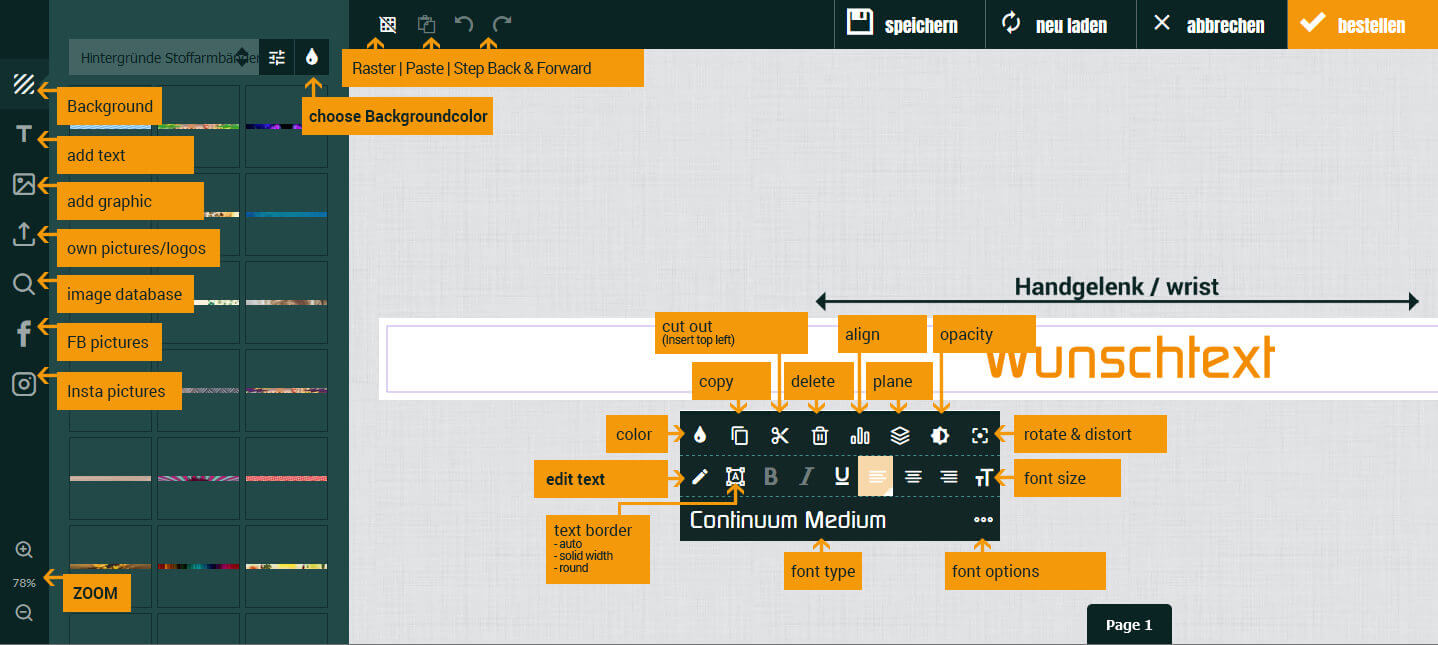Viewport: 1438px width, 645px height.
Task: Toggle italic formatting
Action: coord(806,477)
